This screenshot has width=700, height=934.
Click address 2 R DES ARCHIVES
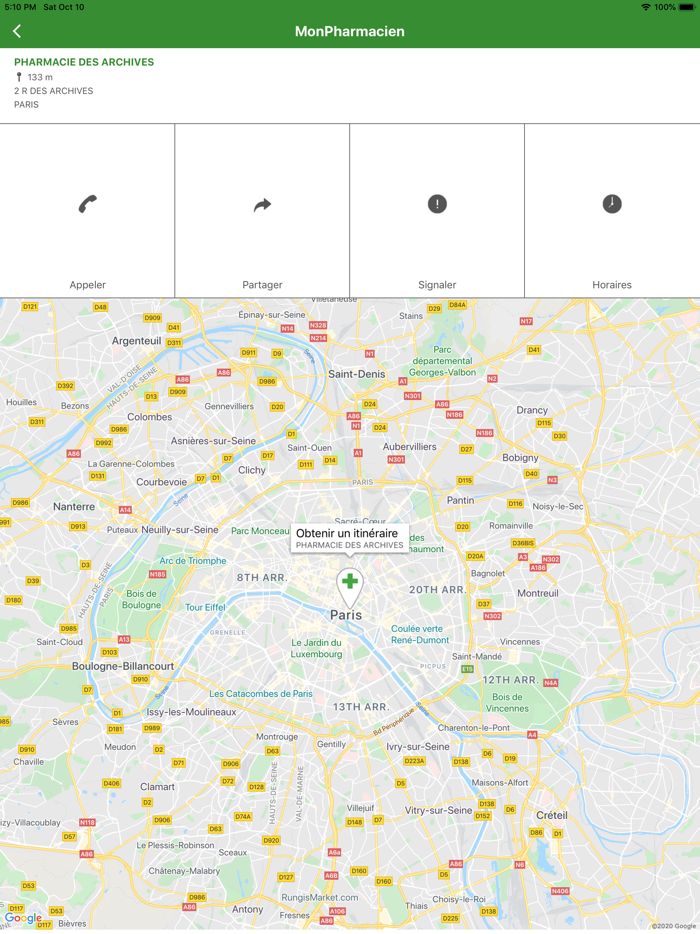point(54,91)
